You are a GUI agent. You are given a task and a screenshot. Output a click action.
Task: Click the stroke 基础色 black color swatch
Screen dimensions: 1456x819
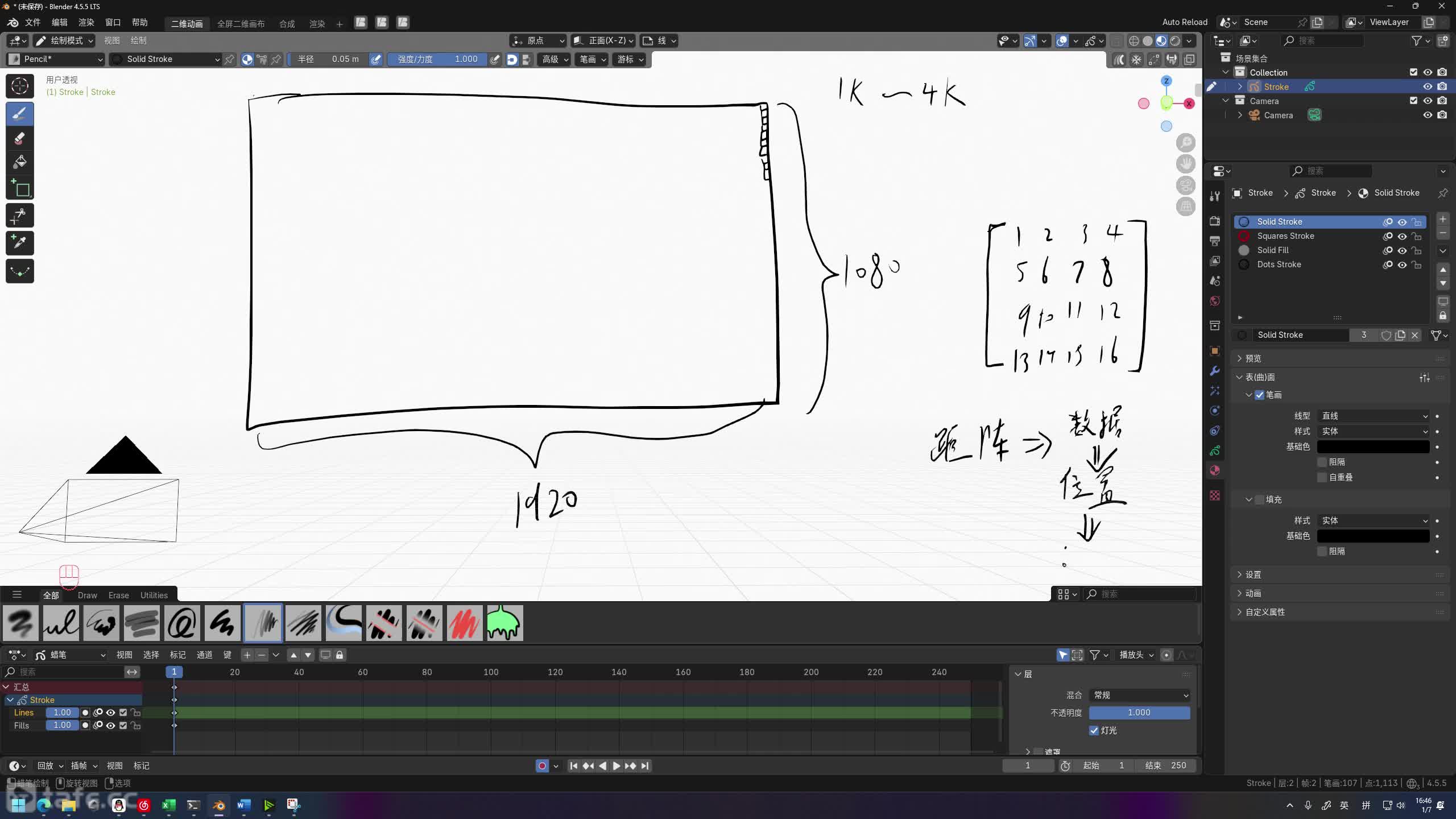pos(1373,446)
